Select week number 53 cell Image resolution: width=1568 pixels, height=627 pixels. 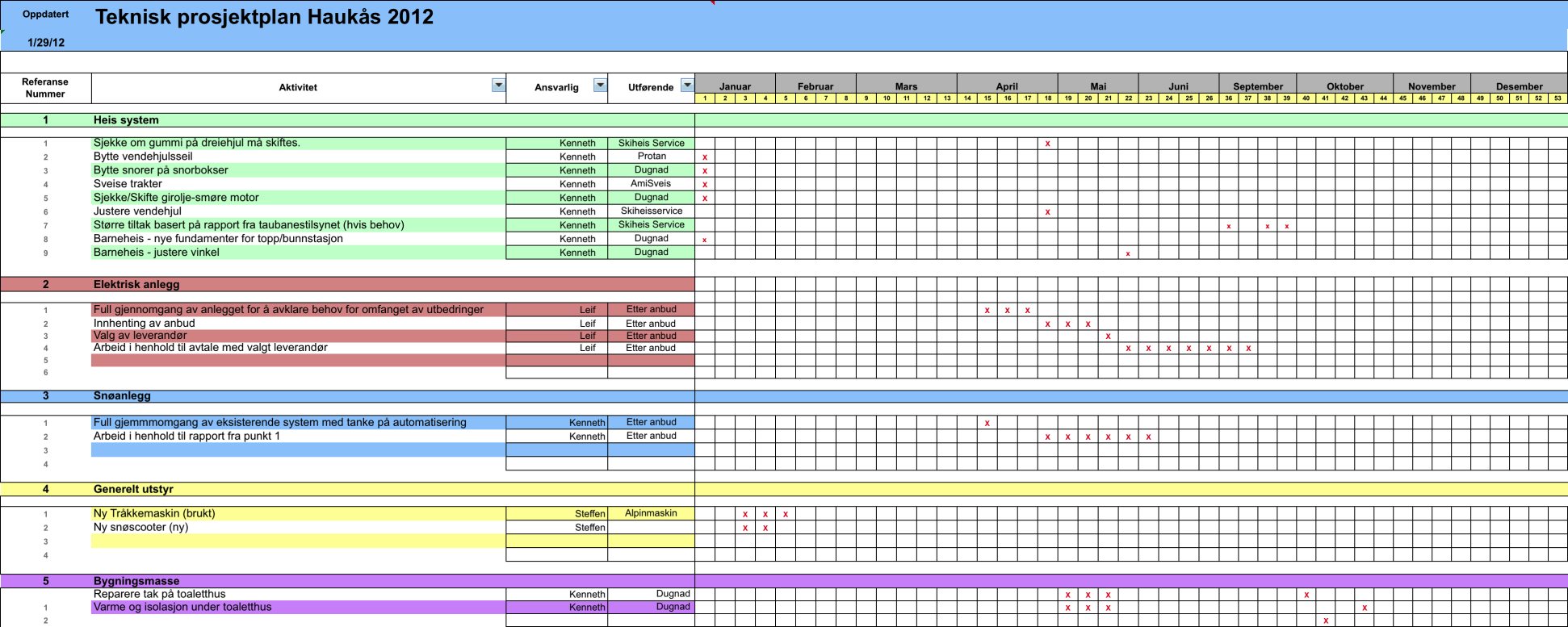click(x=1558, y=98)
